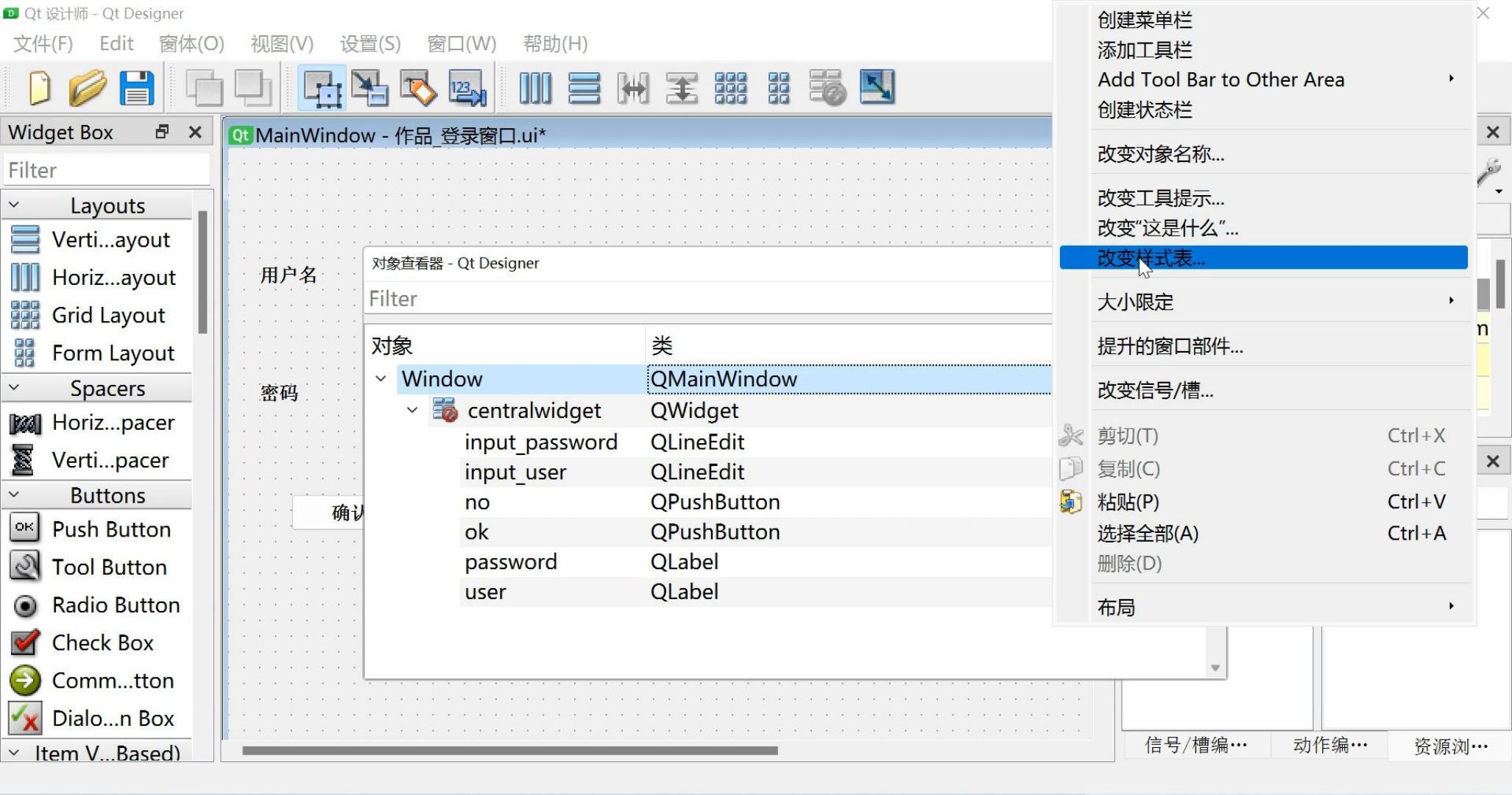Select input_password in the object tree
Viewport: 1512px width, 795px height.
point(540,442)
